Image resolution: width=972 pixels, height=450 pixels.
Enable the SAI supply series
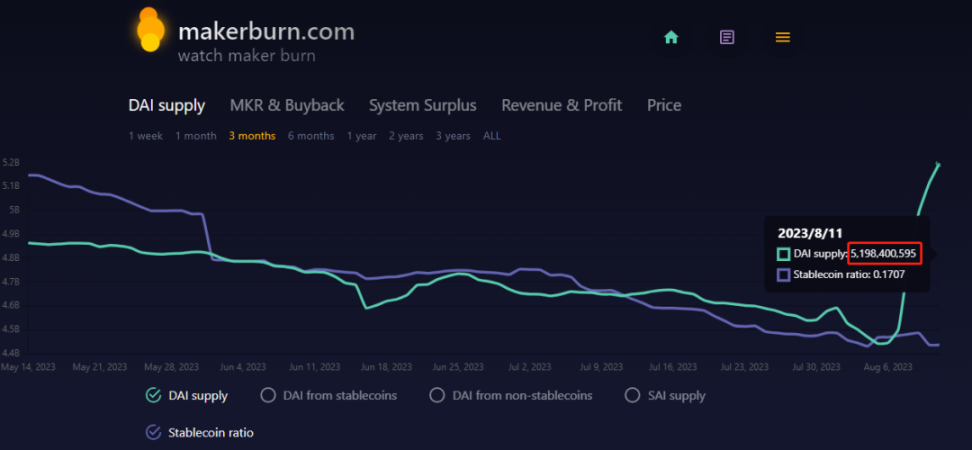coord(632,395)
